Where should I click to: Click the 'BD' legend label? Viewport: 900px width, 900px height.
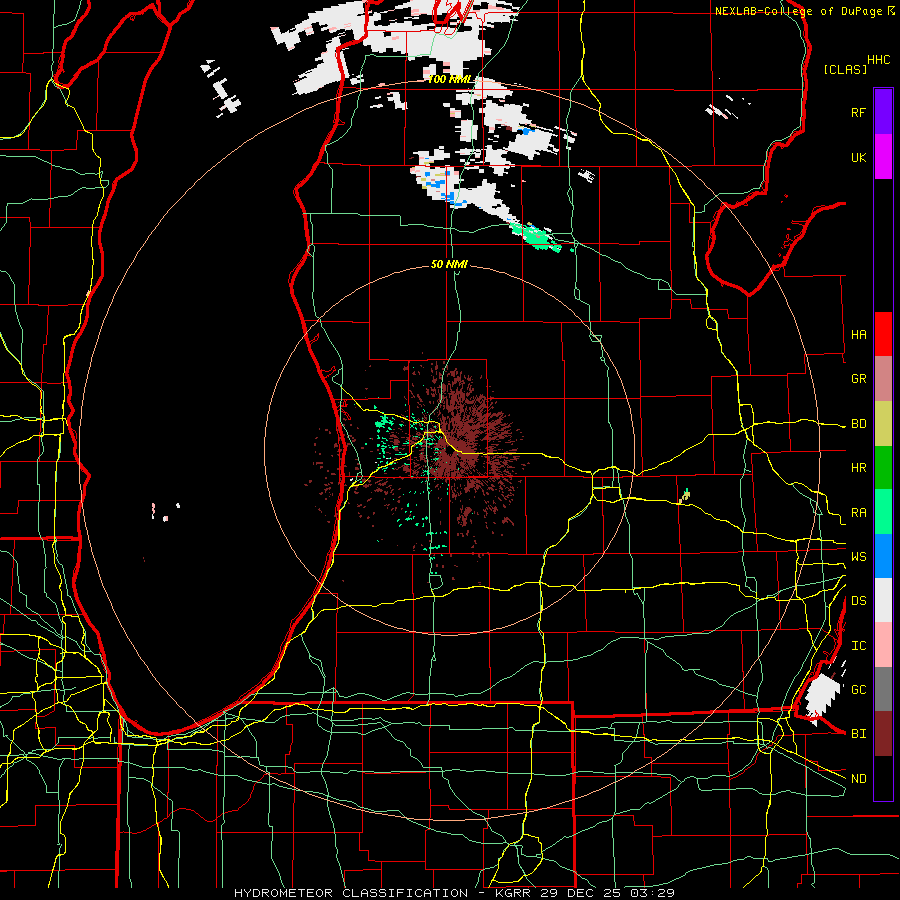point(858,424)
